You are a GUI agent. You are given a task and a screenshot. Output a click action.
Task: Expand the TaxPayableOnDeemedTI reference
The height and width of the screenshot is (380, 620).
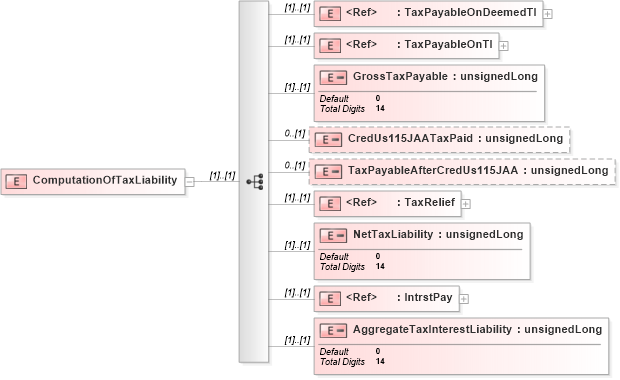(x=548, y=14)
